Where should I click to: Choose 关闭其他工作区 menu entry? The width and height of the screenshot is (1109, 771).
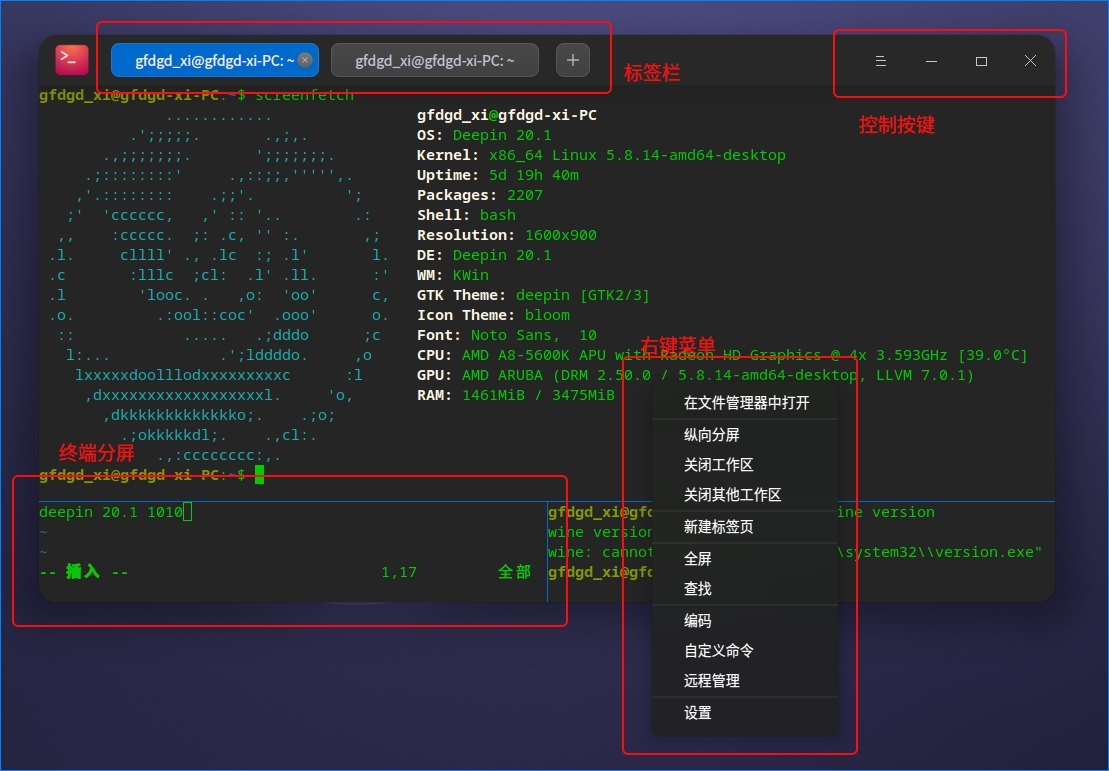745,495
